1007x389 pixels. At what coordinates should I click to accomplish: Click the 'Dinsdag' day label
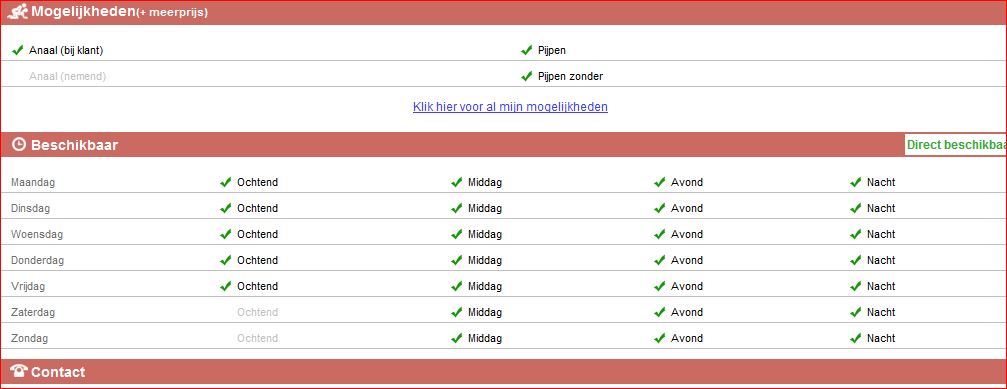(x=30, y=208)
